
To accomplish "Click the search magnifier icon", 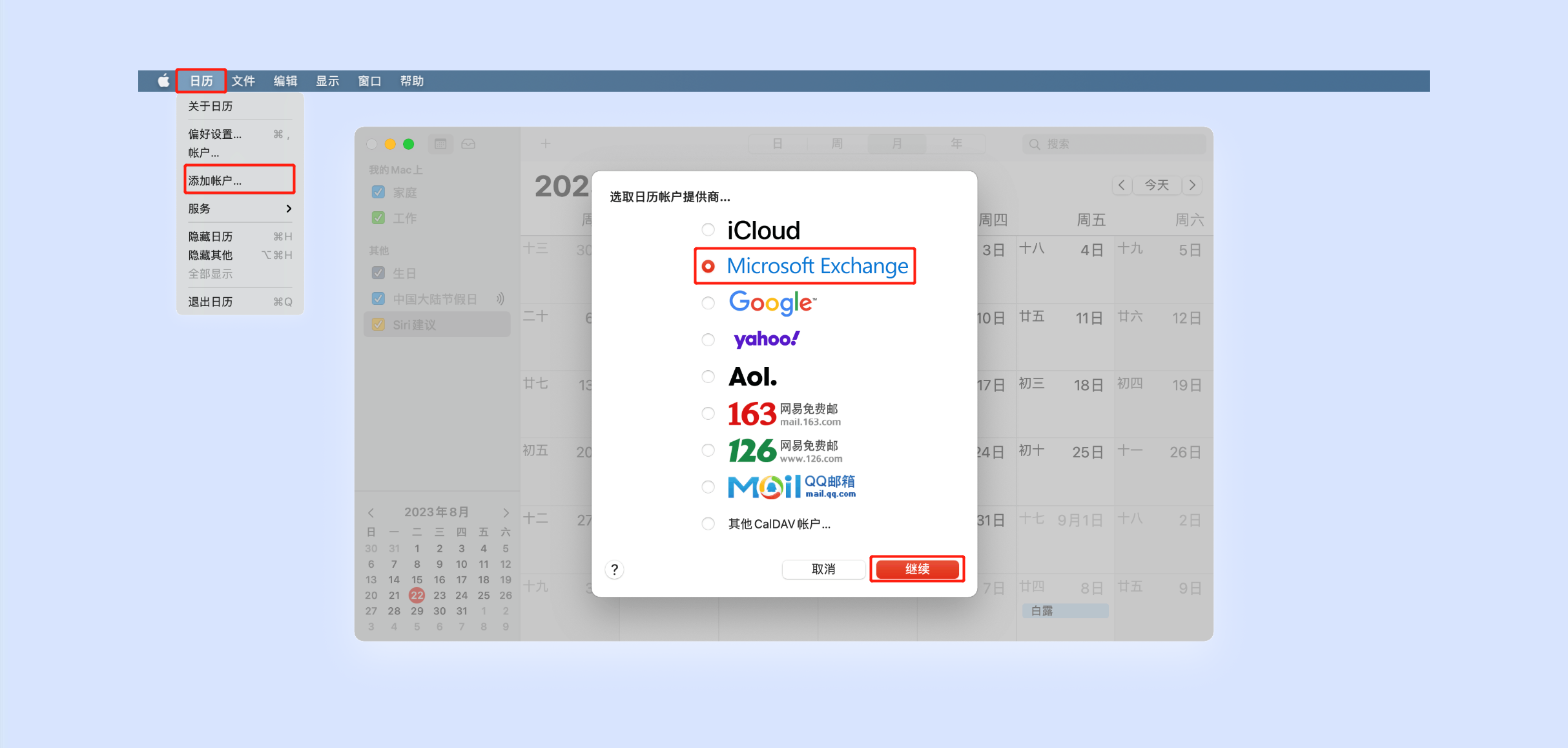I will 1035,144.
